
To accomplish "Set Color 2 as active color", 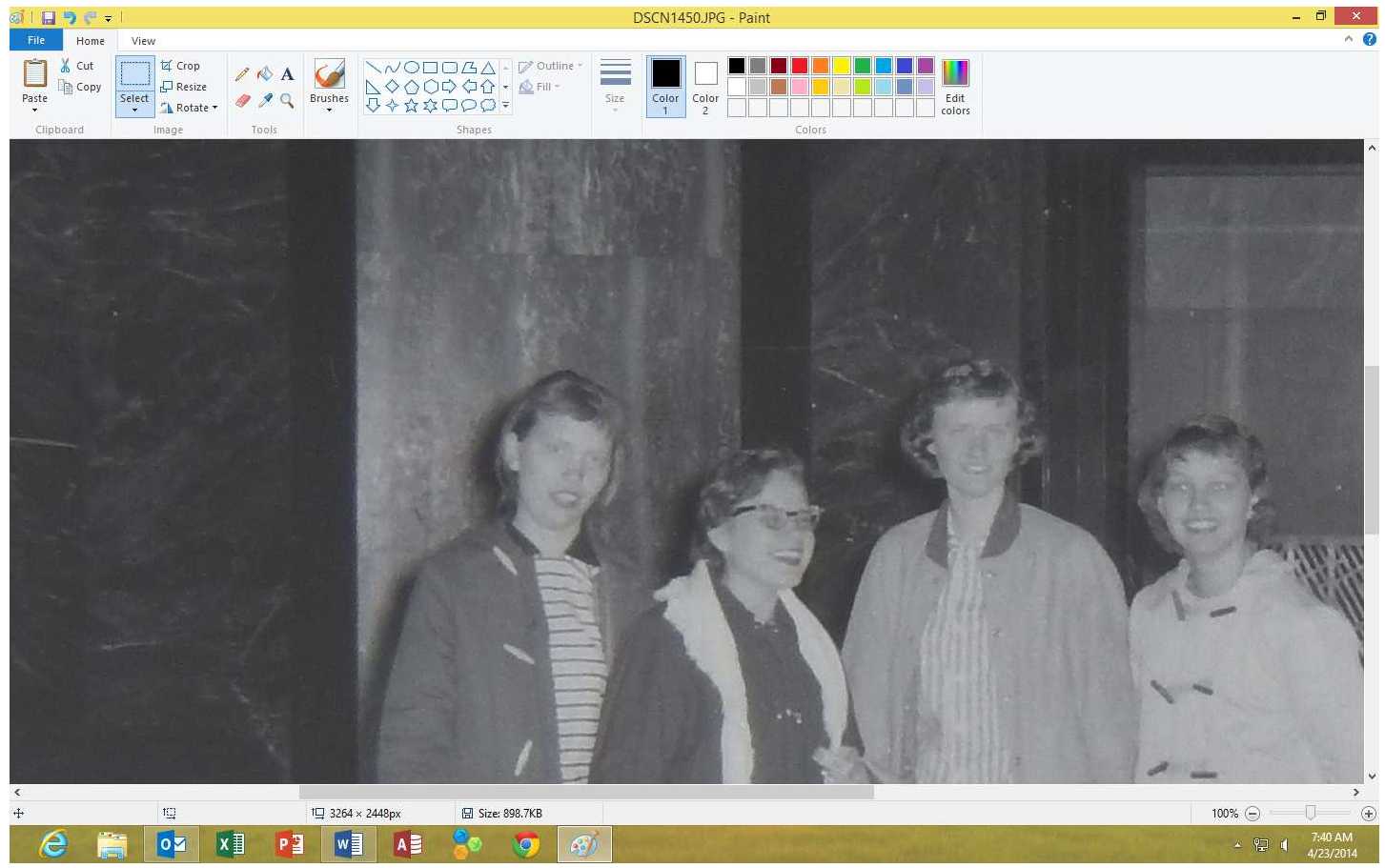I will (705, 86).
